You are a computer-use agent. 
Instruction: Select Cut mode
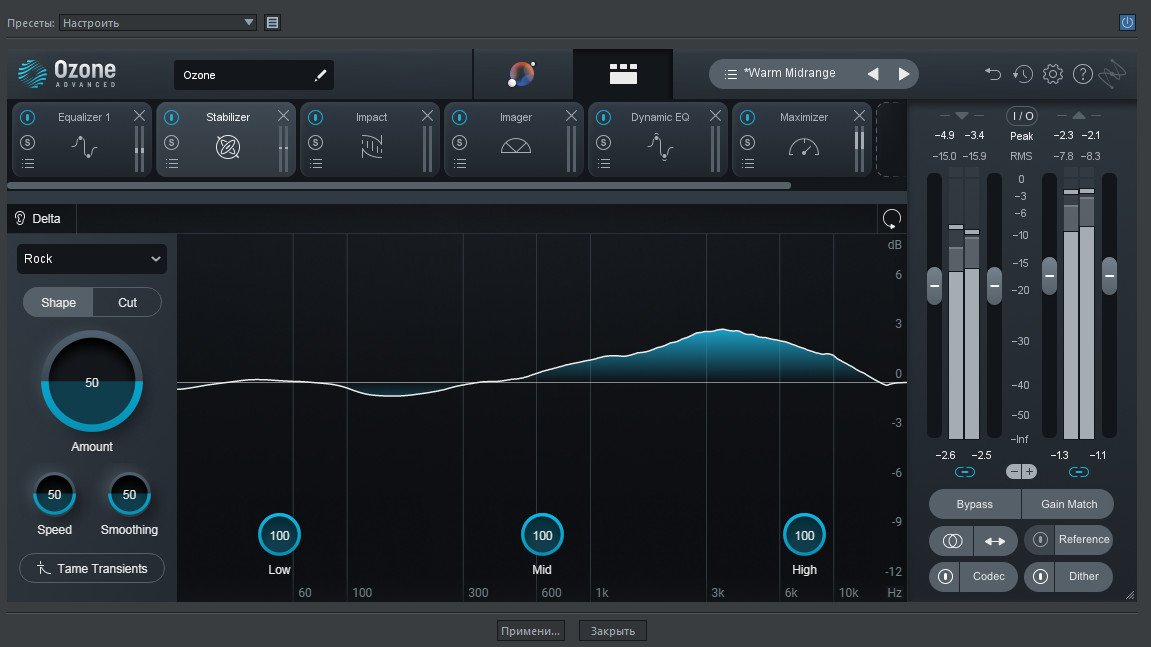point(127,303)
